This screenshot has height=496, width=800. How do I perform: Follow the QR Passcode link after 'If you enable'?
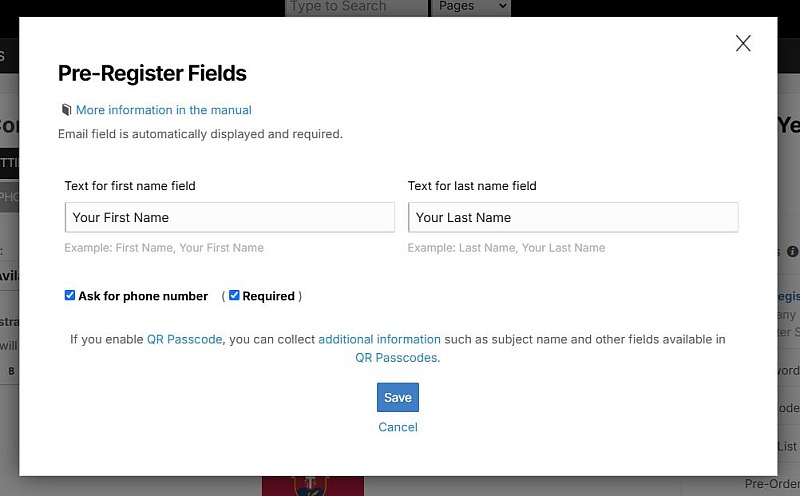[x=185, y=339]
